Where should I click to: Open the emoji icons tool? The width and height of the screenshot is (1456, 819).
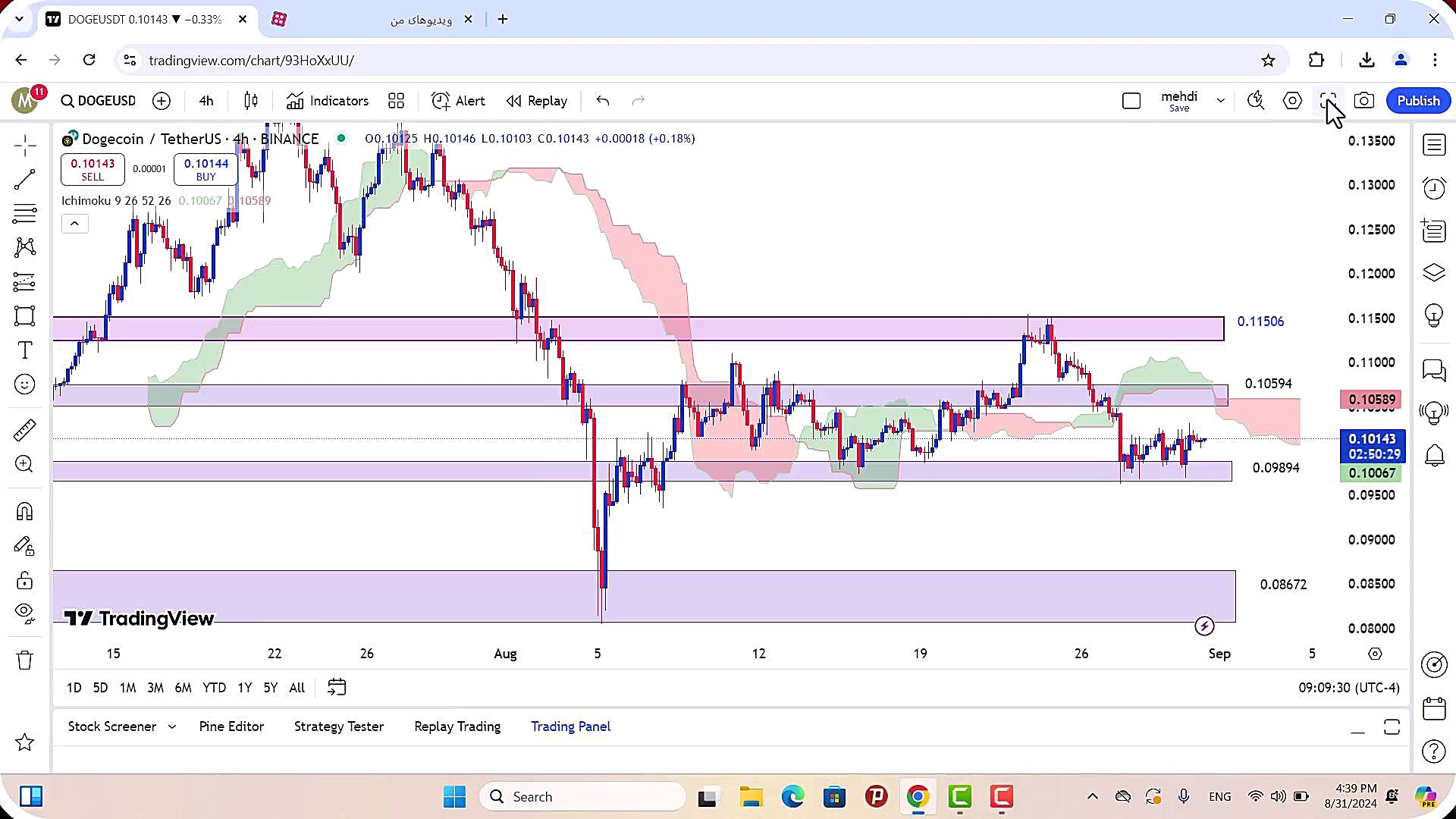(24, 384)
